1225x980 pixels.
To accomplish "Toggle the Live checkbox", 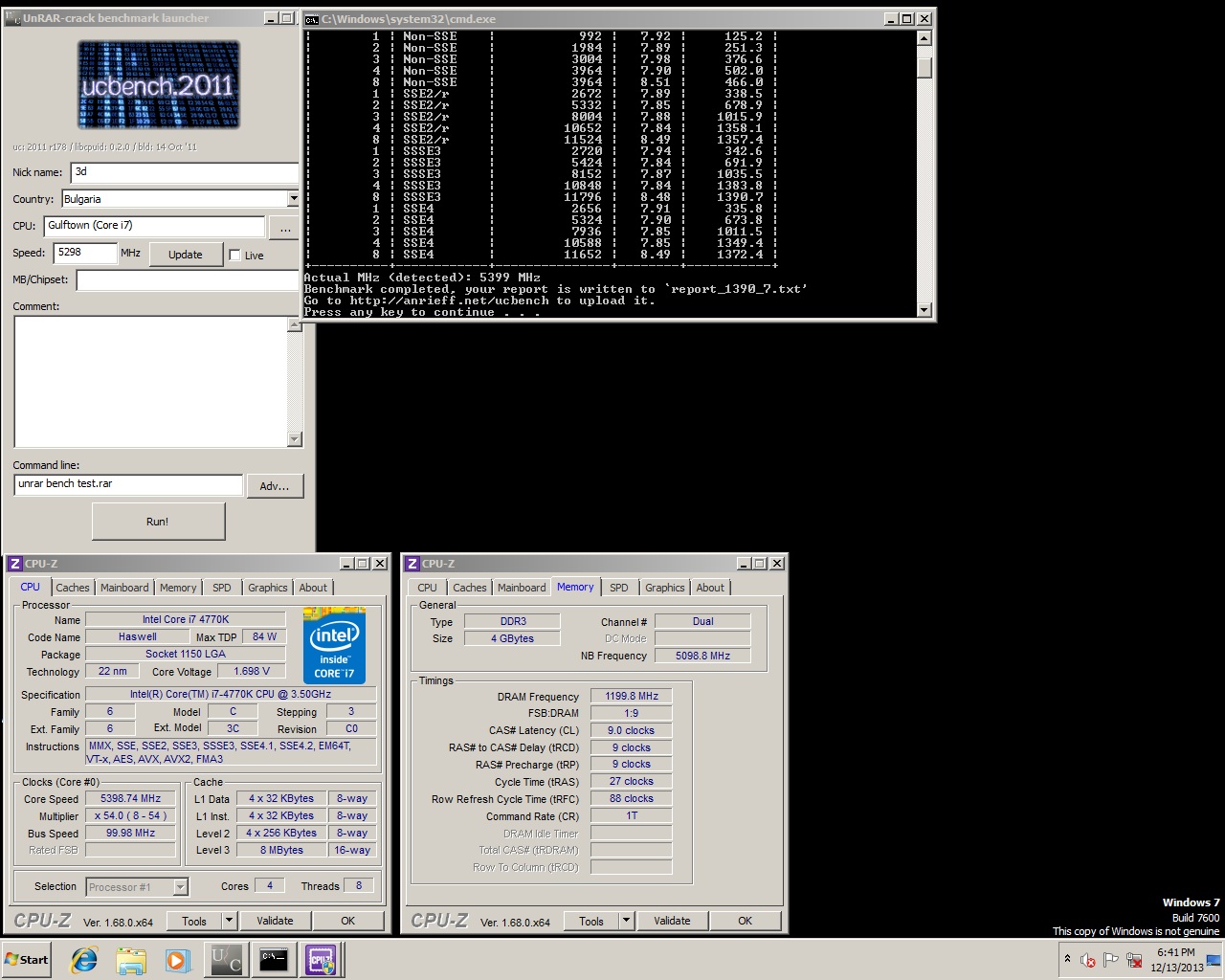I will click(234, 256).
